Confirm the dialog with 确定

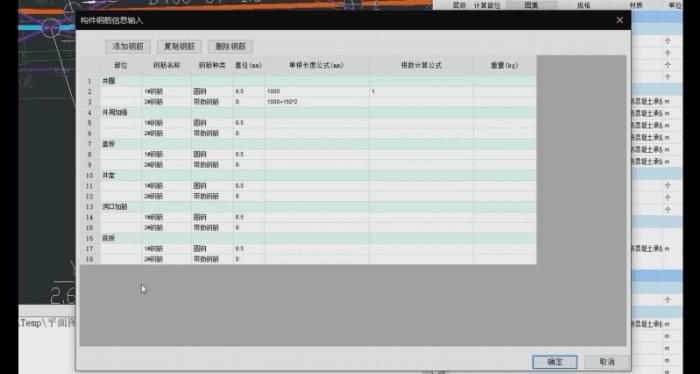[x=554, y=362]
